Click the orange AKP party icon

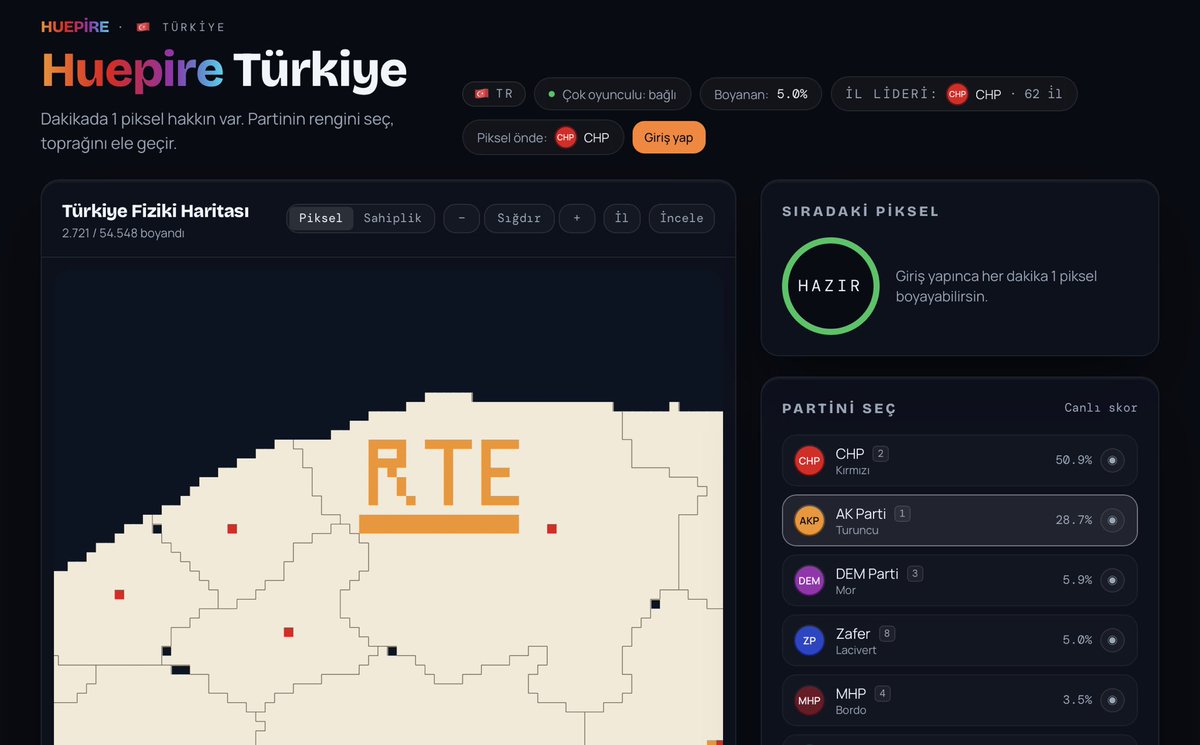809,521
